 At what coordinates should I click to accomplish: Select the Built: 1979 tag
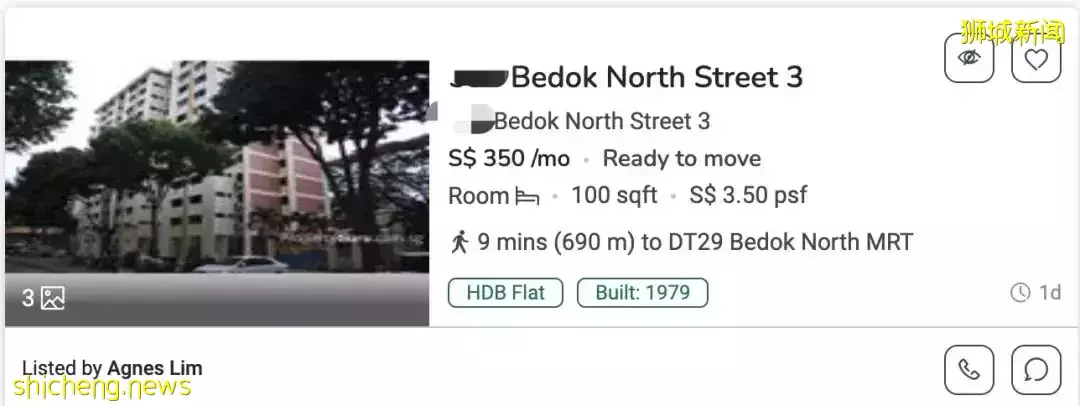[643, 293]
